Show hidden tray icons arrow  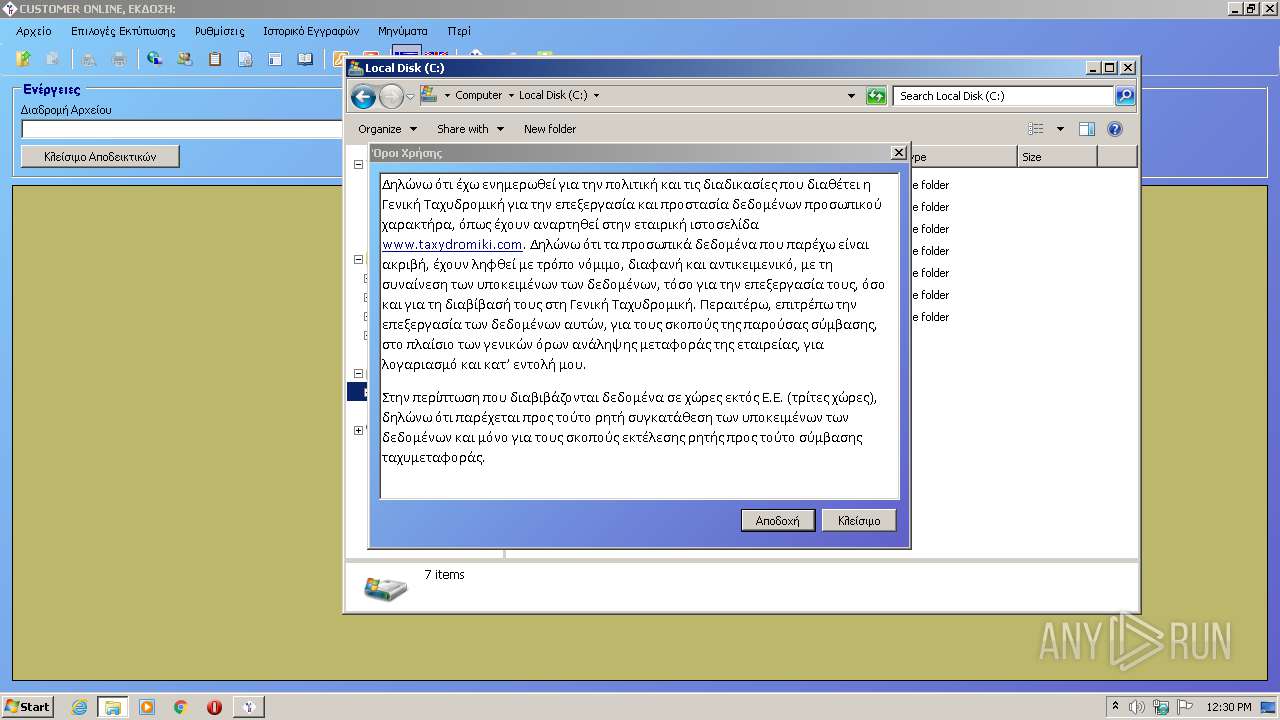(x=1115, y=707)
